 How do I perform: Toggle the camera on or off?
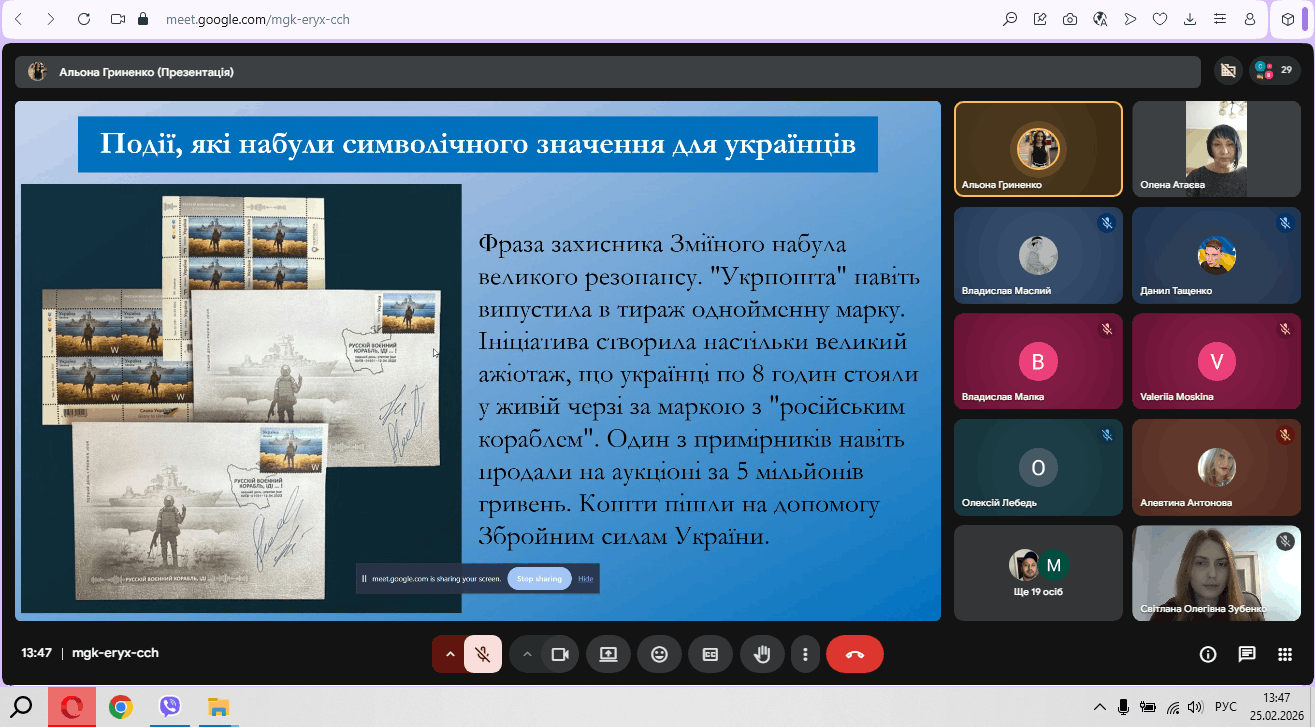pyautogui.click(x=560, y=654)
